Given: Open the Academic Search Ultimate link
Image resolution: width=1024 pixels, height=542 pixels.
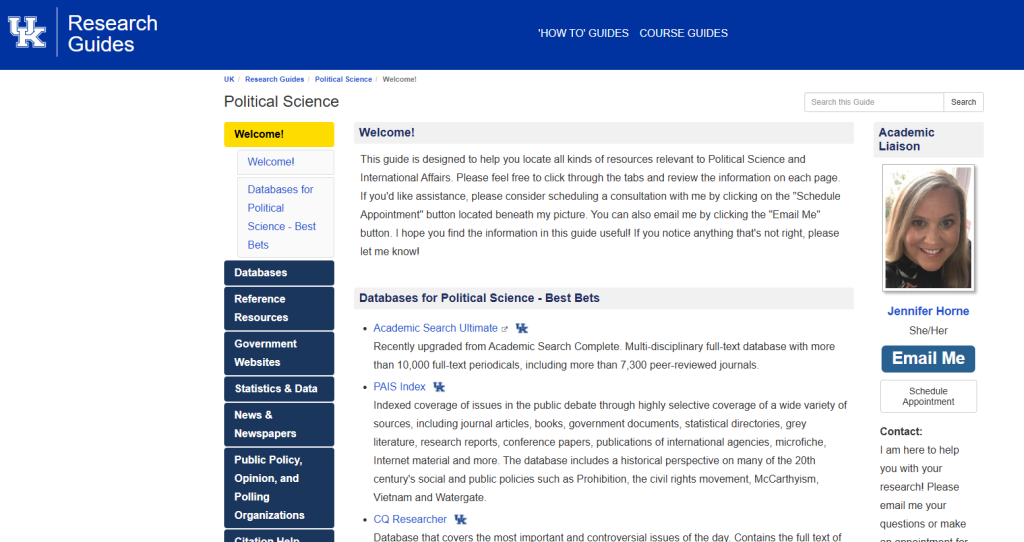Looking at the screenshot, I should coord(435,328).
